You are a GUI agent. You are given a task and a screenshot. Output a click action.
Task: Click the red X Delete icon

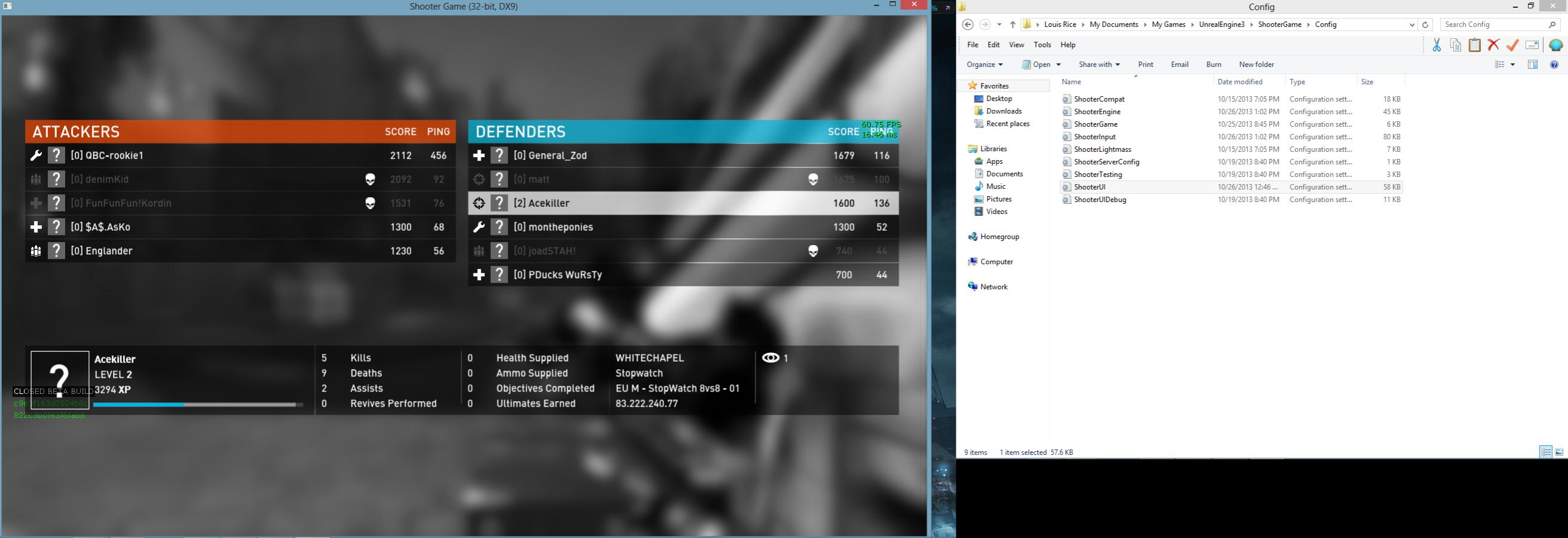click(x=1493, y=45)
